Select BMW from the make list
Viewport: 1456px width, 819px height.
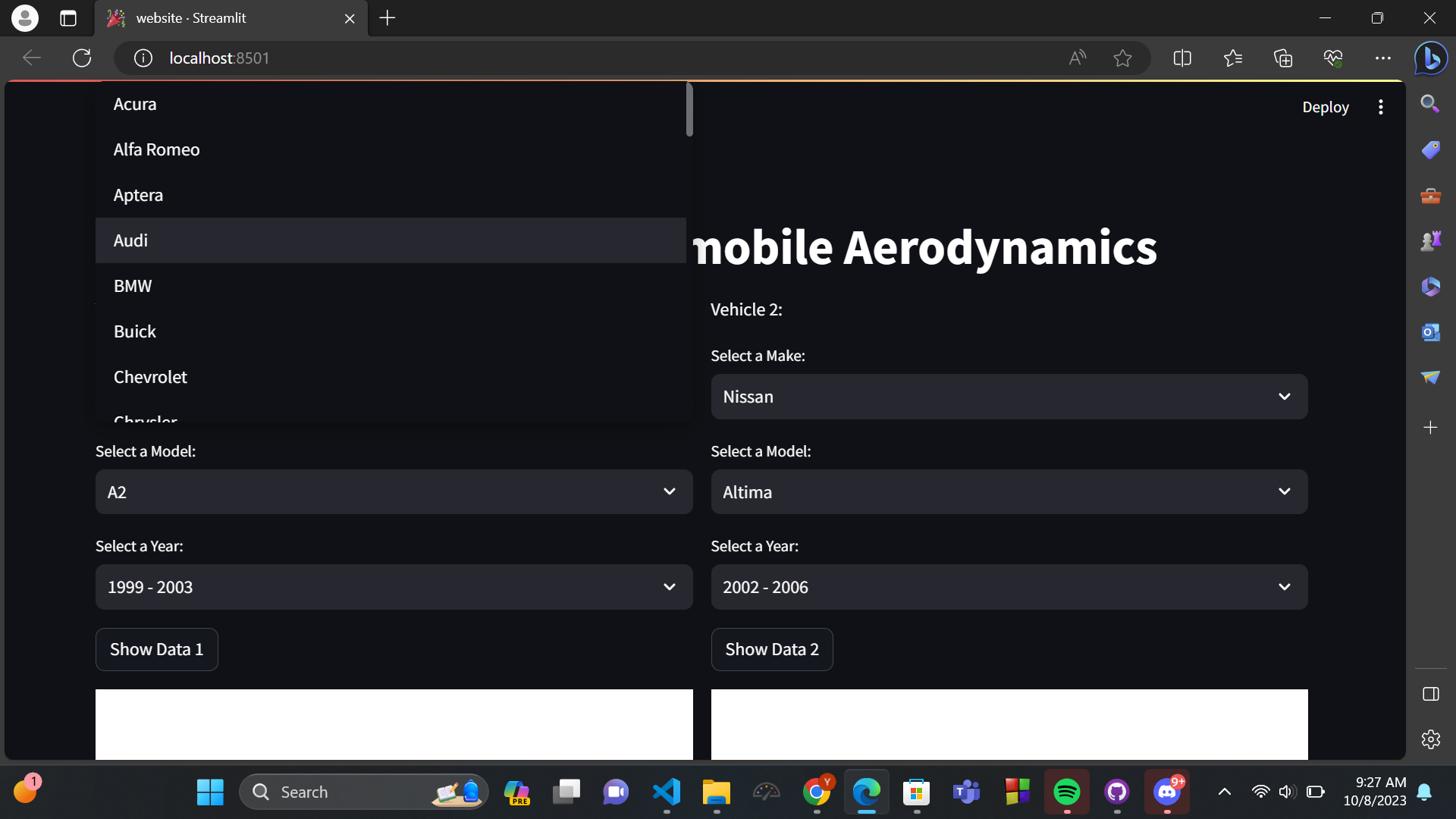click(133, 286)
